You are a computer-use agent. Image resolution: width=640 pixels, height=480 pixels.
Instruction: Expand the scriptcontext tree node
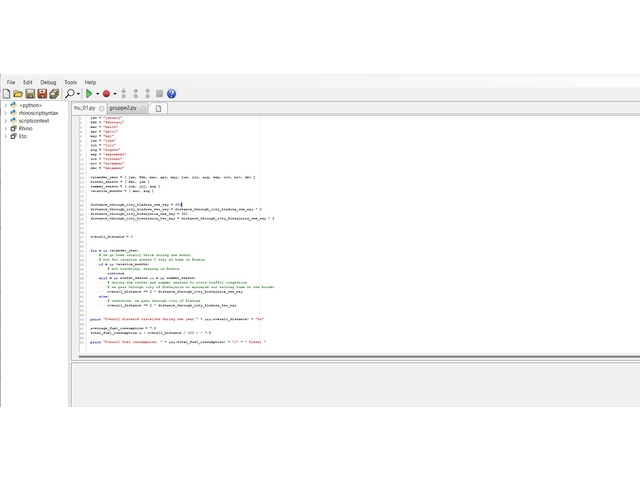tap(5, 121)
